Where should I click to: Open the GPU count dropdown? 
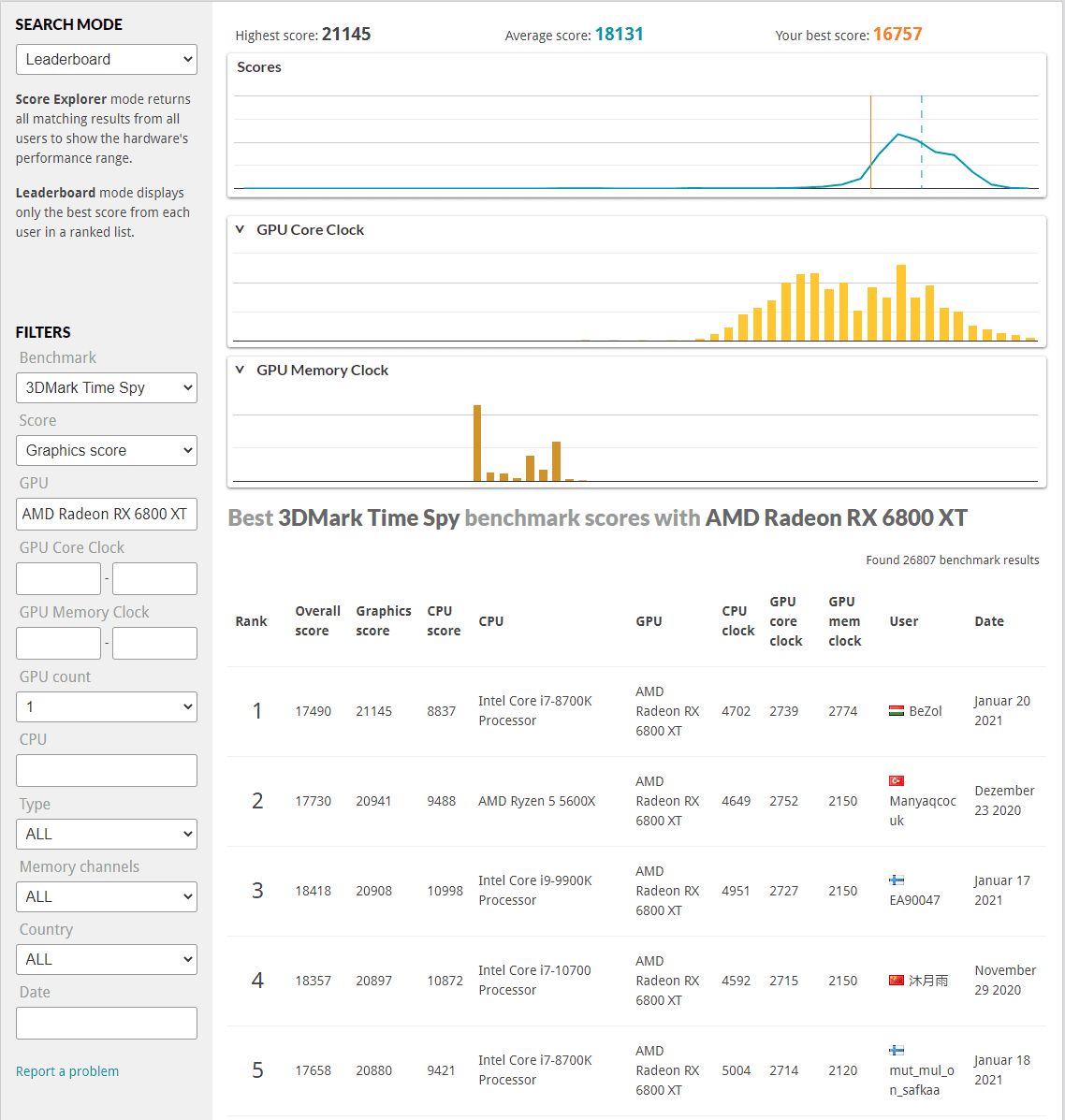coord(107,706)
